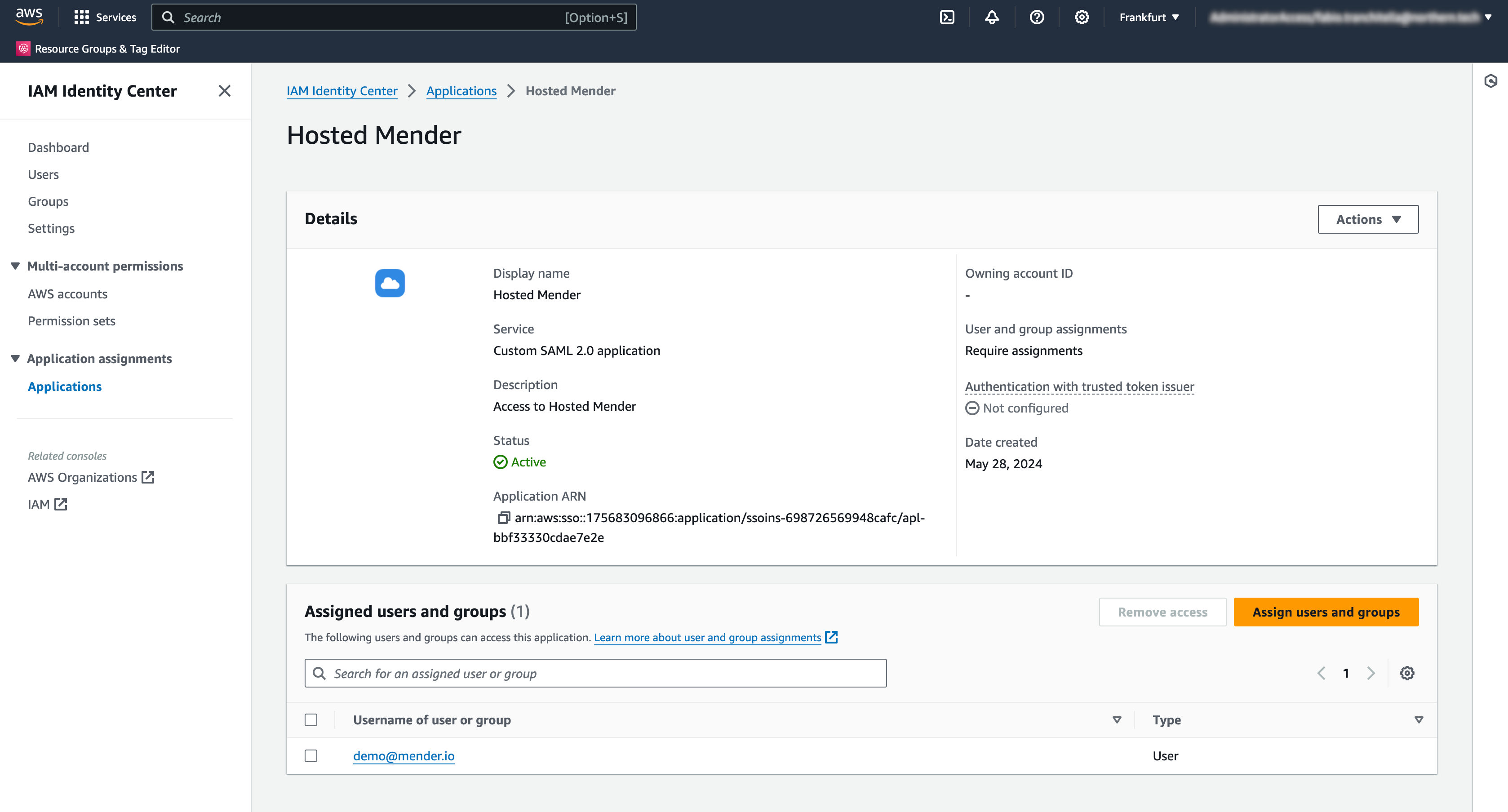Open the Frankfurt region dropdown

[x=1148, y=17]
